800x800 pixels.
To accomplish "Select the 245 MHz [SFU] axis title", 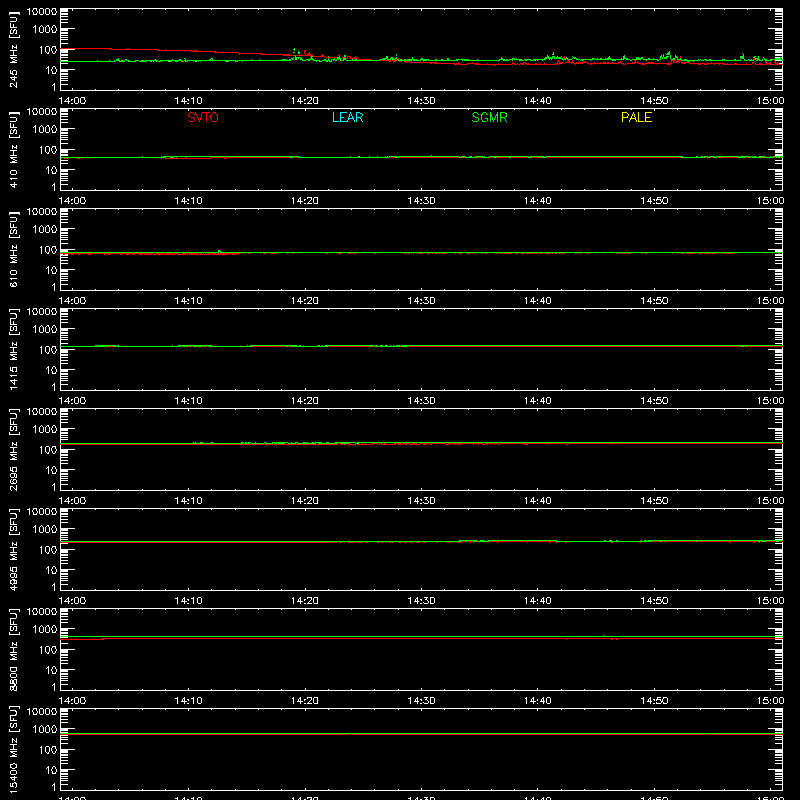I will (13, 49).
